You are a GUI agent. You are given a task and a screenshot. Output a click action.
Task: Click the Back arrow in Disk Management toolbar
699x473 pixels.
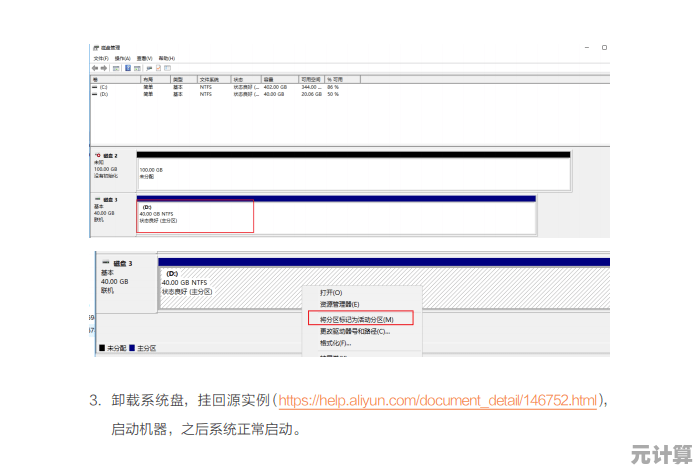click(x=95, y=68)
